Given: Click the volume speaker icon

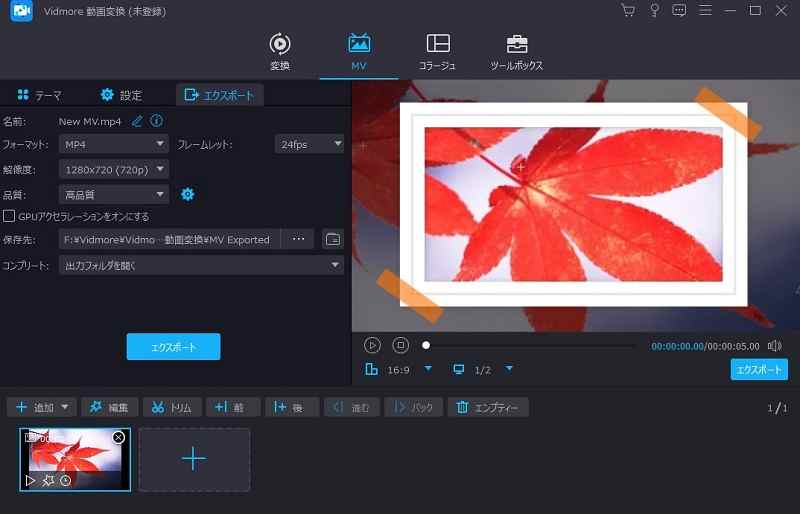Looking at the screenshot, I should pos(774,345).
